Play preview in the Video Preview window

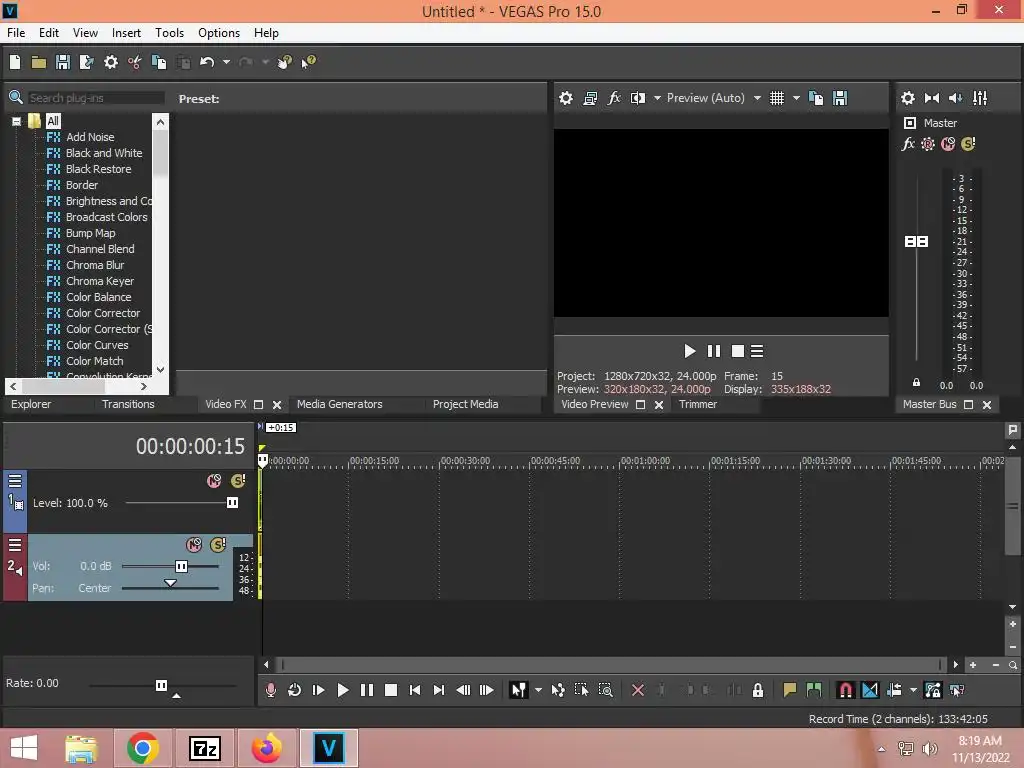point(690,351)
